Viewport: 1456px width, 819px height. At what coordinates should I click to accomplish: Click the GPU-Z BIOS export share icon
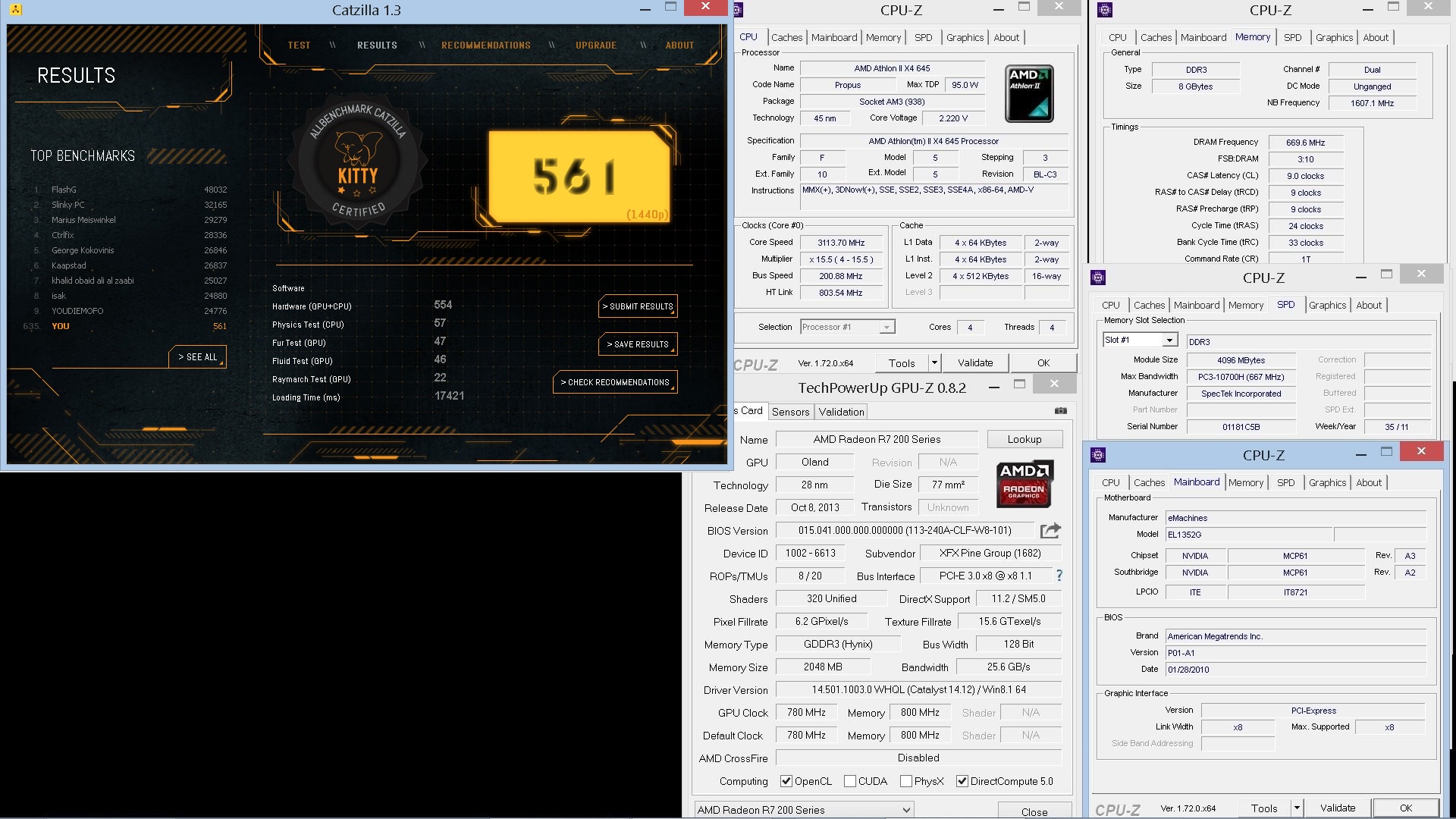click(1050, 530)
